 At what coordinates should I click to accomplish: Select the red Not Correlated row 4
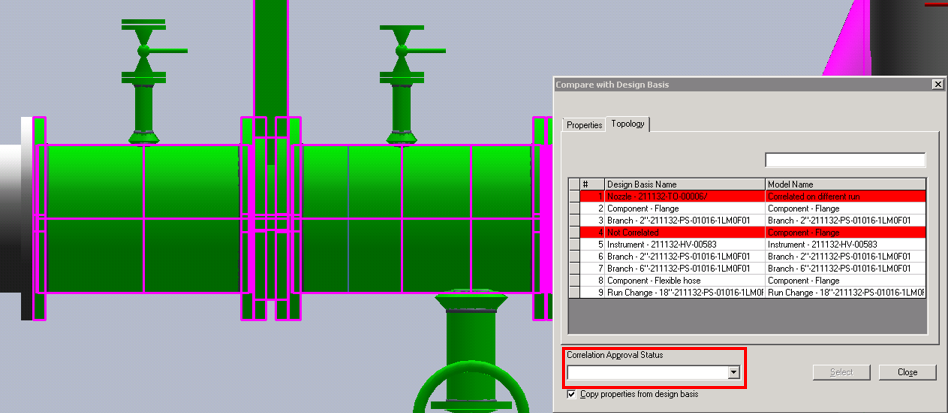tap(684, 232)
